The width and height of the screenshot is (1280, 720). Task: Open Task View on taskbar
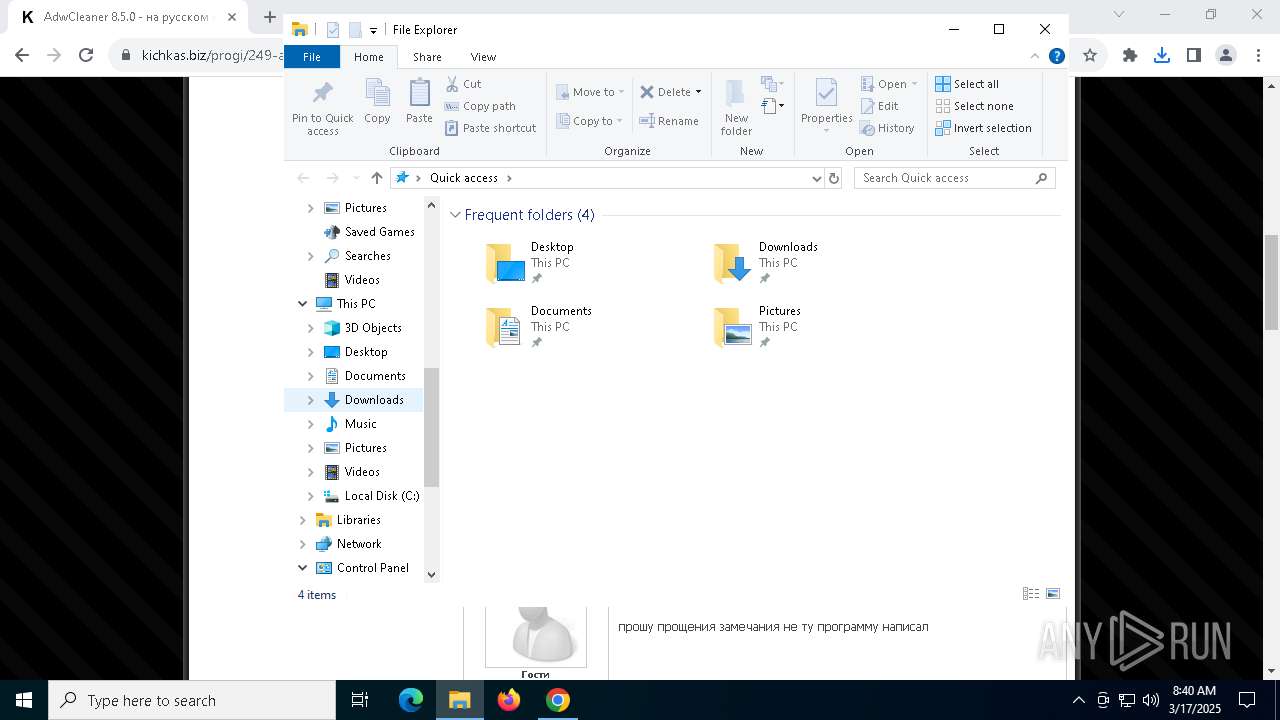pyautogui.click(x=360, y=700)
